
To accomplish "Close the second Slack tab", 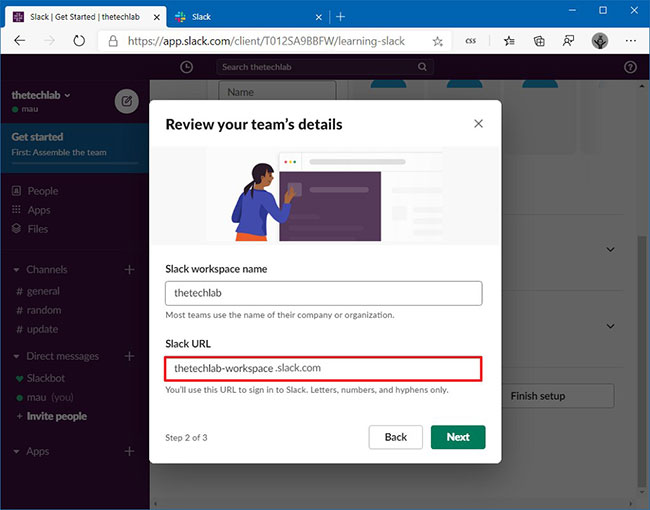I will [x=318, y=17].
